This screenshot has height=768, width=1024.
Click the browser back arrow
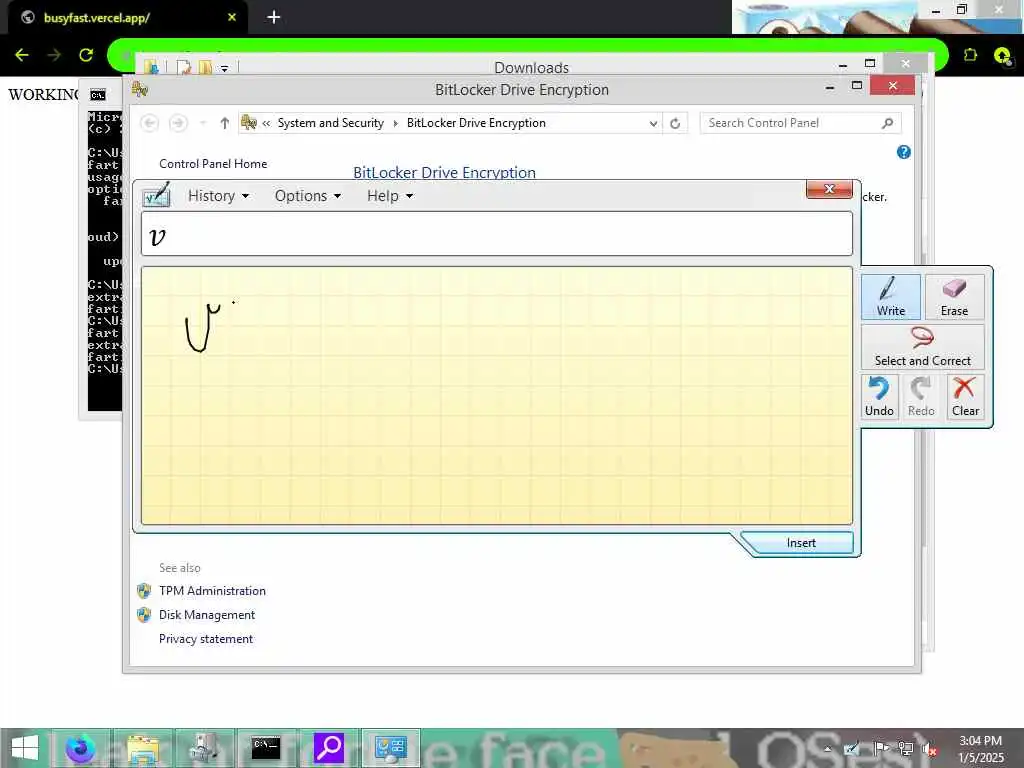[x=22, y=55]
